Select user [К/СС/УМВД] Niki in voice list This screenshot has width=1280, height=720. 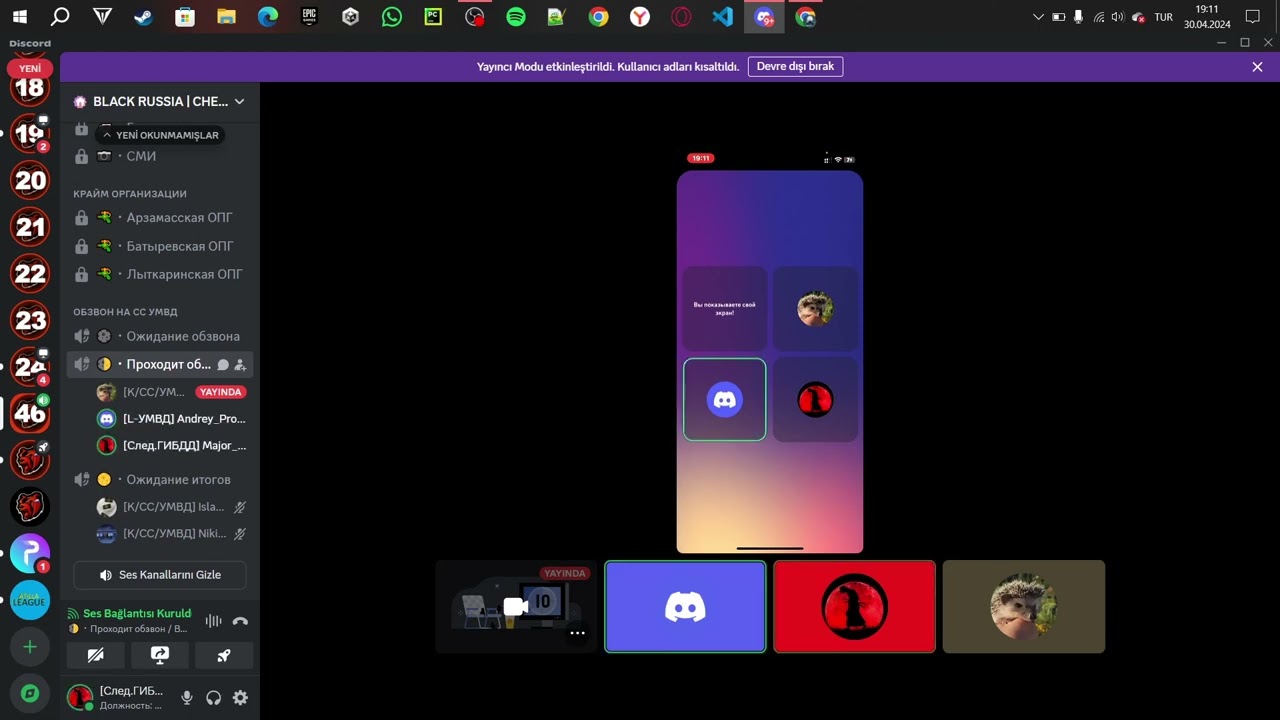pyautogui.click(x=170, y=534)
